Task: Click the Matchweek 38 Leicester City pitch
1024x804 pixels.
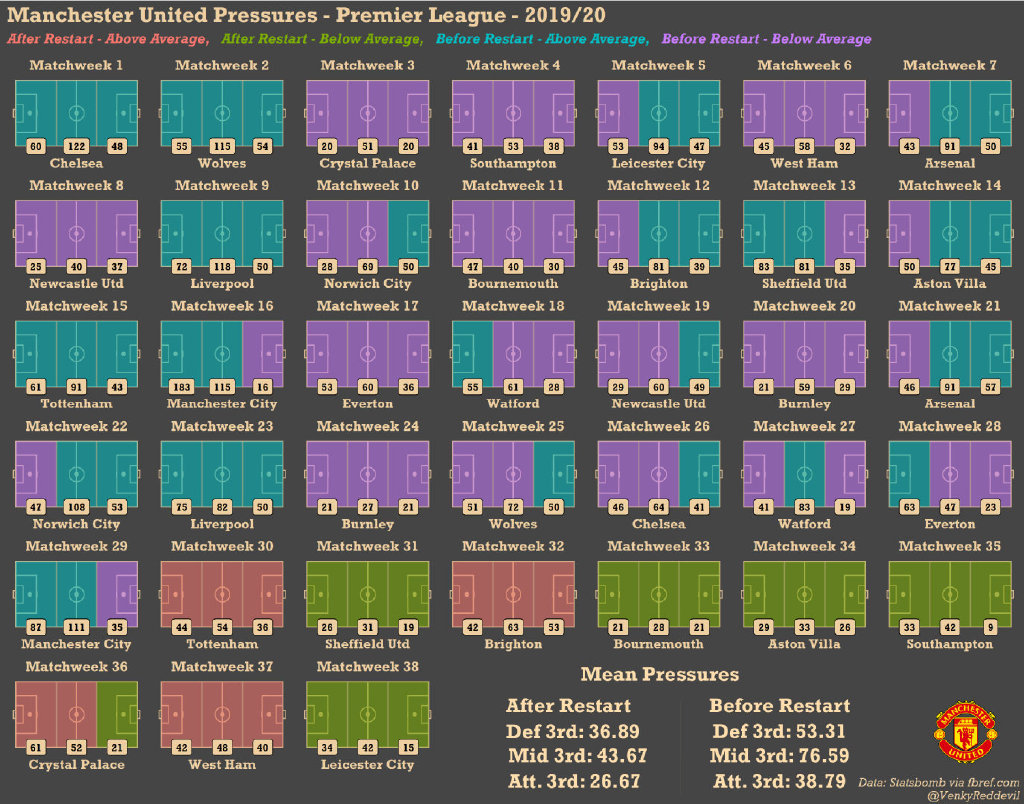Action: 368,715
